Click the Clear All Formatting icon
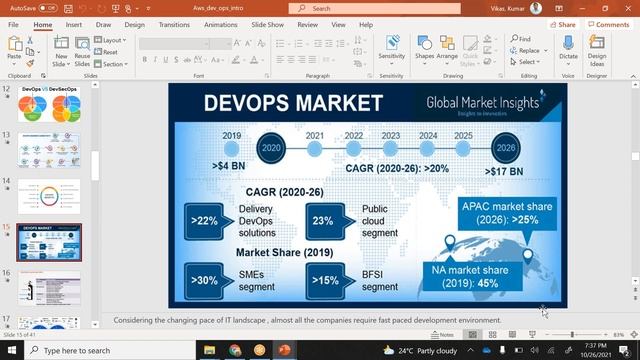Screen dimensions: 640x360 [261, 43]
